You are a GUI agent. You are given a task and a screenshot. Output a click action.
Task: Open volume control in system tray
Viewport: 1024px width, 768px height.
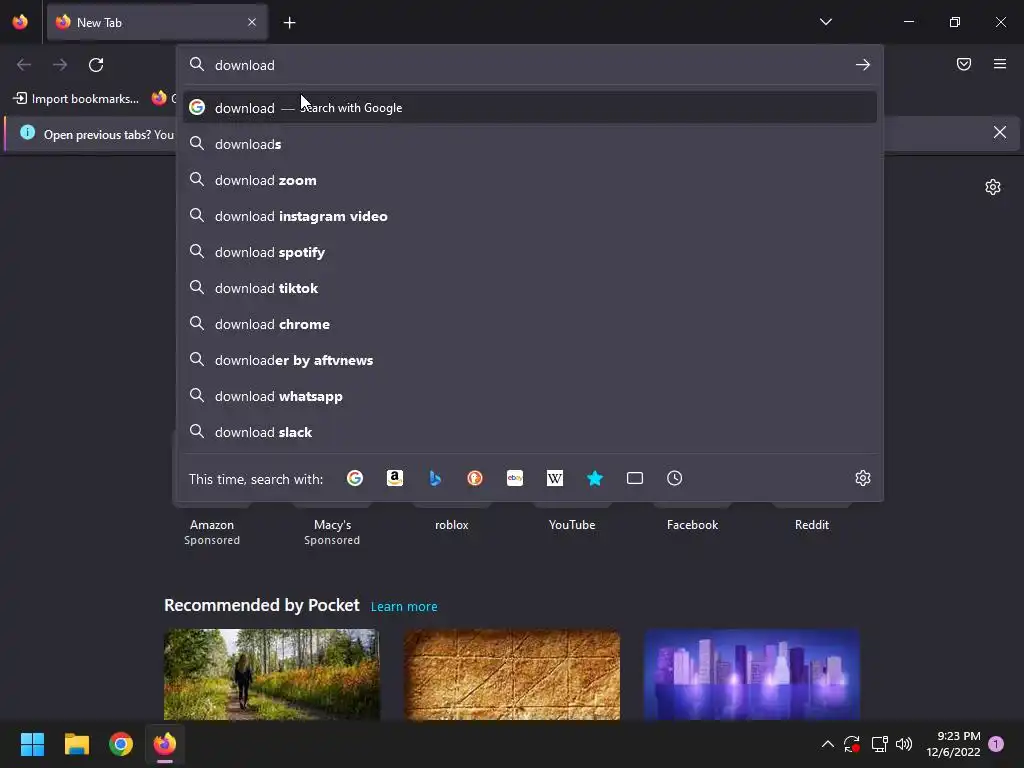pyautogui.click(x=904, y=744)
